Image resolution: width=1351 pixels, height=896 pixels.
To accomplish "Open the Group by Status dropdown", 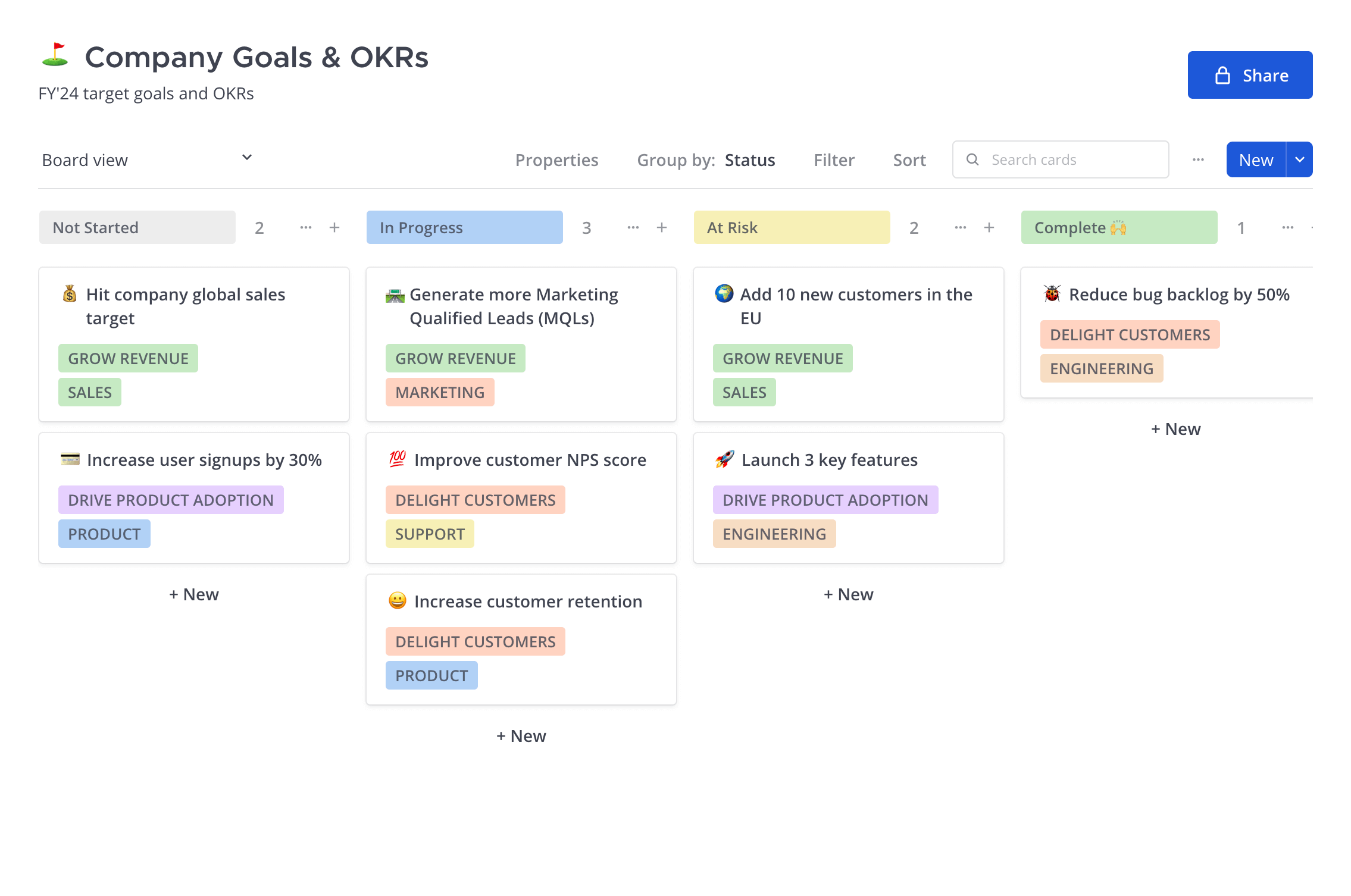I will click(x=750, y=159).
